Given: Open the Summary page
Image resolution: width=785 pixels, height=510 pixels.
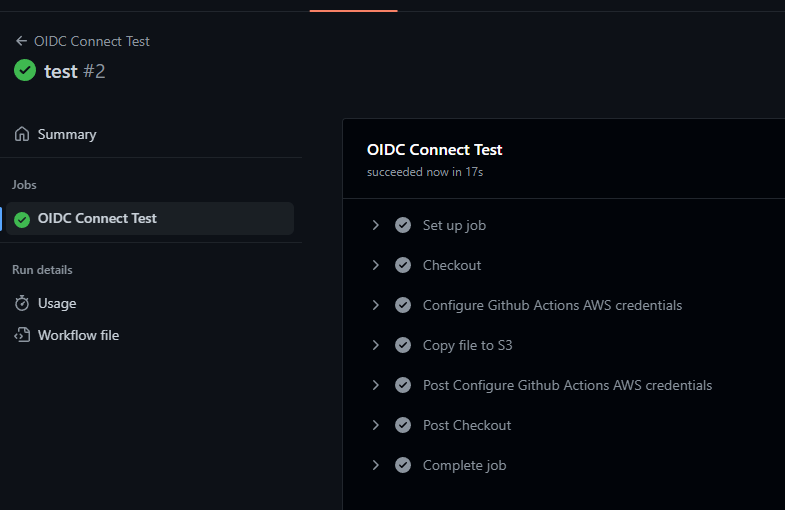Looking at the screenshot, I should 67,134.
